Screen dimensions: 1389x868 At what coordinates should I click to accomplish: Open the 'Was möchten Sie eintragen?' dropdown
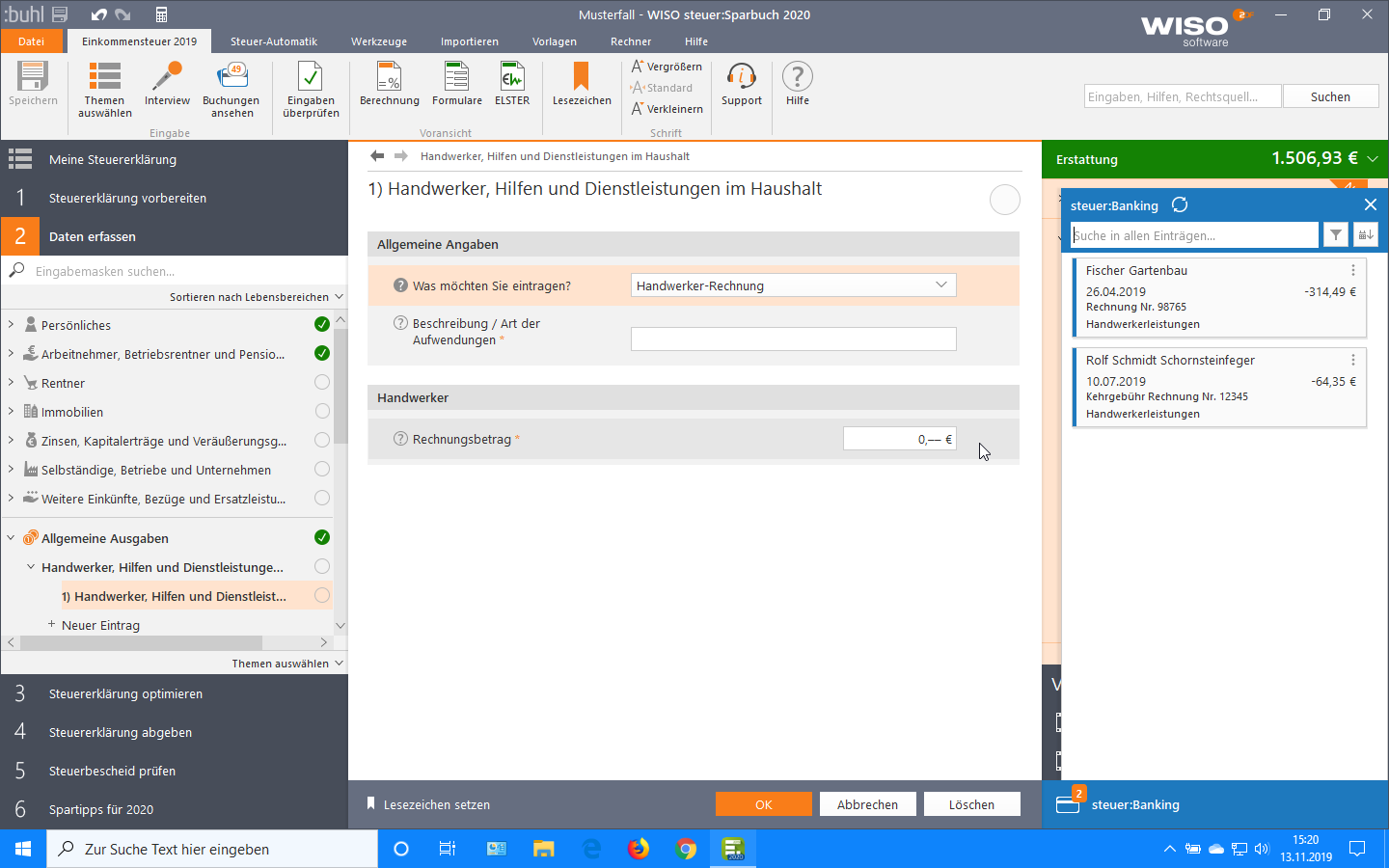793,285
